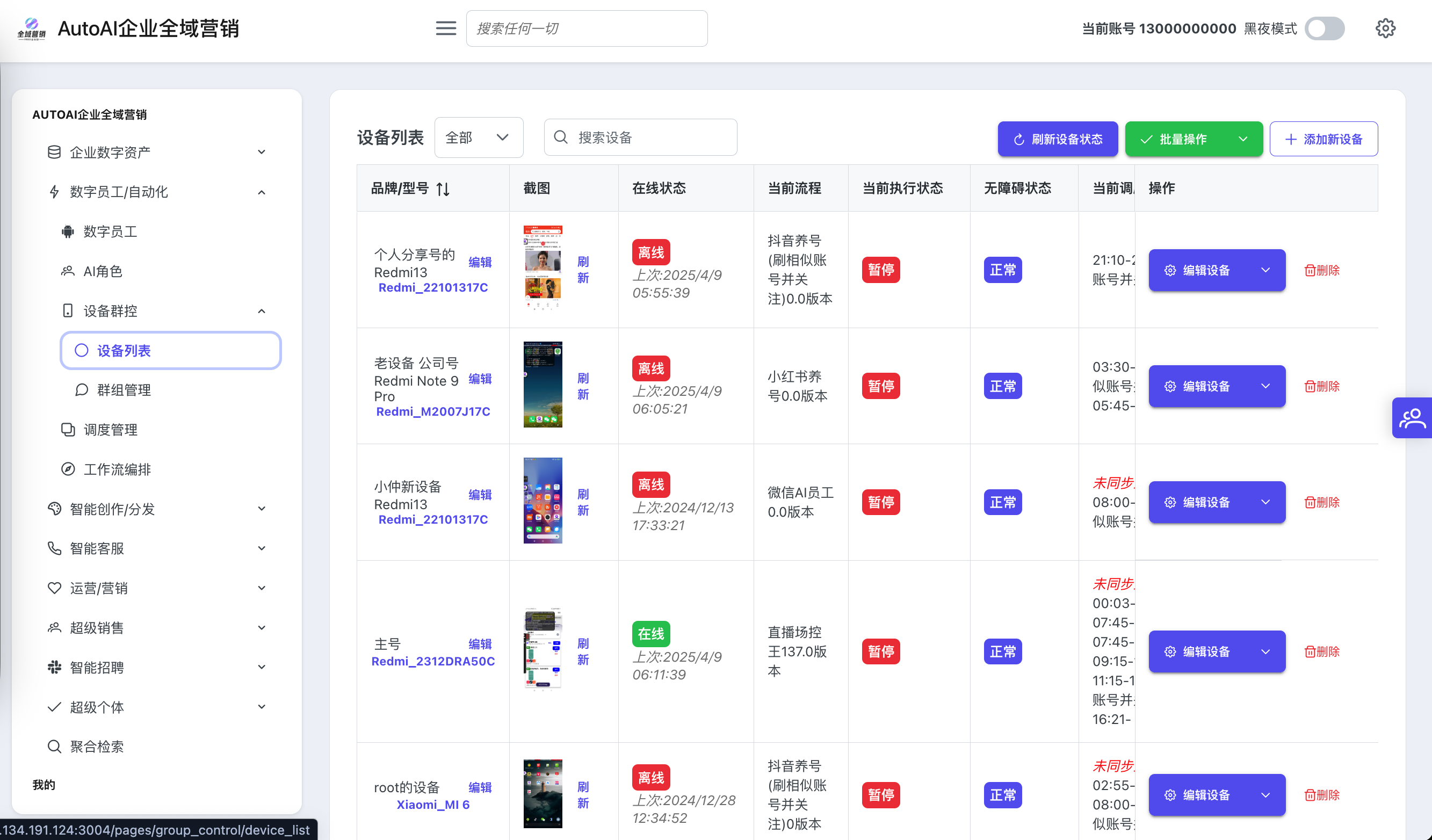Expand the 智能招聘 menu
Image resolution: width=1432 pixels, height=840 pixels.
pyautogui.click(x=157, y=667)
